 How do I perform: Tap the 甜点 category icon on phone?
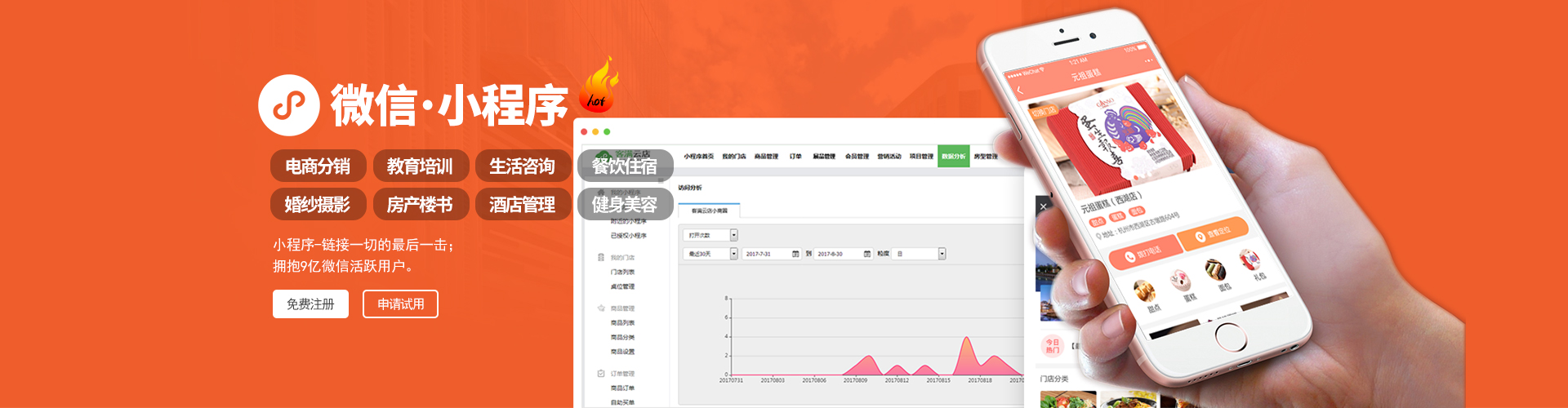click(1145, 290)
